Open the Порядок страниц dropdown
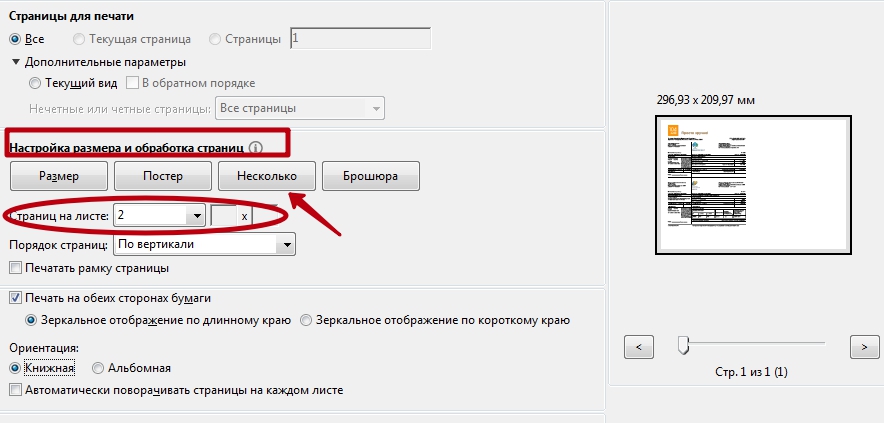The width and height of the screenshot is (884, 423). pos(287,243)
